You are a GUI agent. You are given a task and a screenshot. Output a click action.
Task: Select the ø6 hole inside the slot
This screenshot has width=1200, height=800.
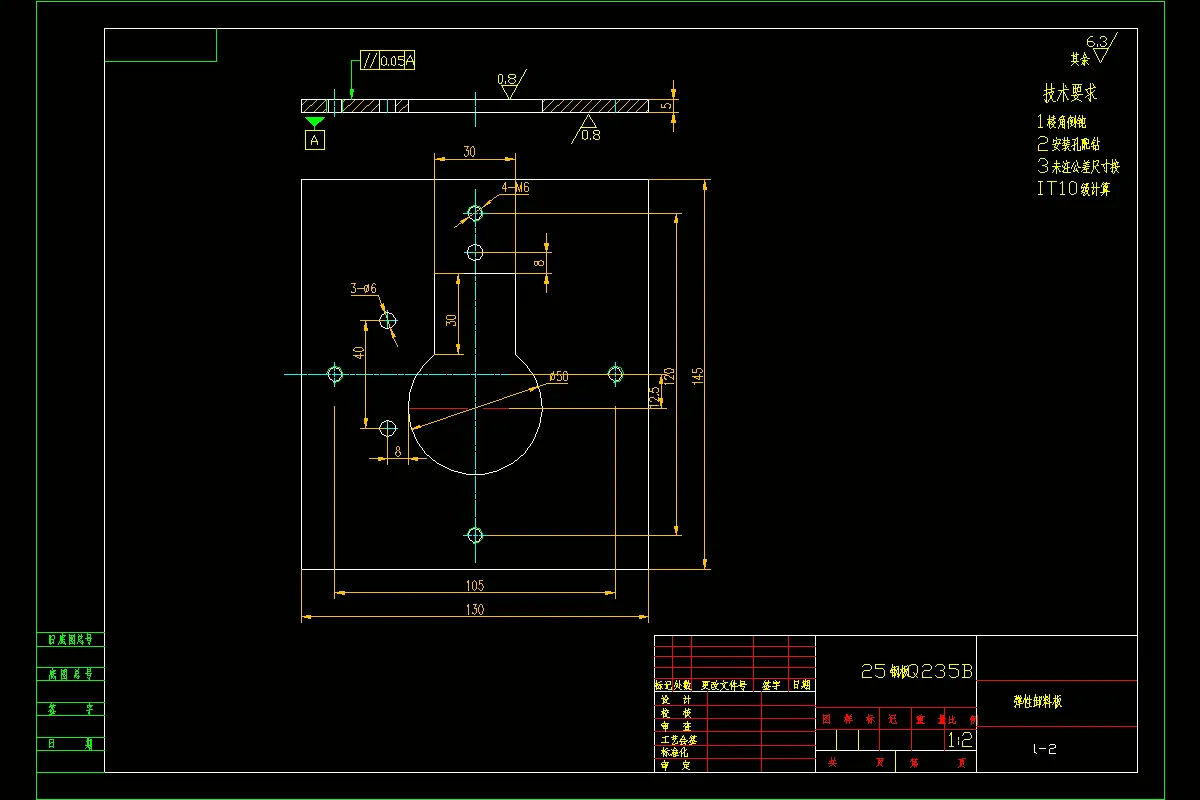point(475,252)
